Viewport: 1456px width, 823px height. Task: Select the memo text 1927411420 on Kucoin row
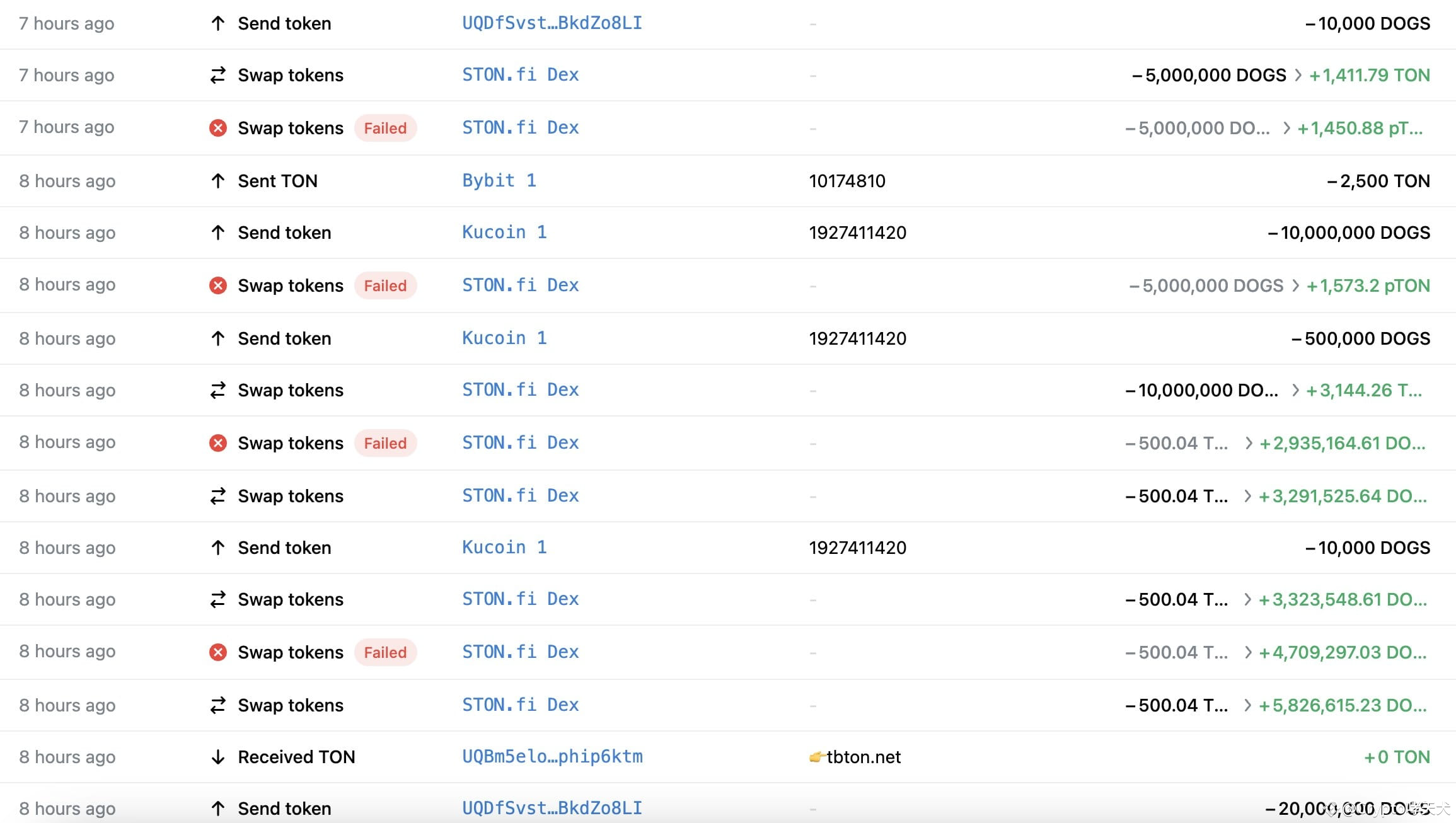[x=857, y=233]
